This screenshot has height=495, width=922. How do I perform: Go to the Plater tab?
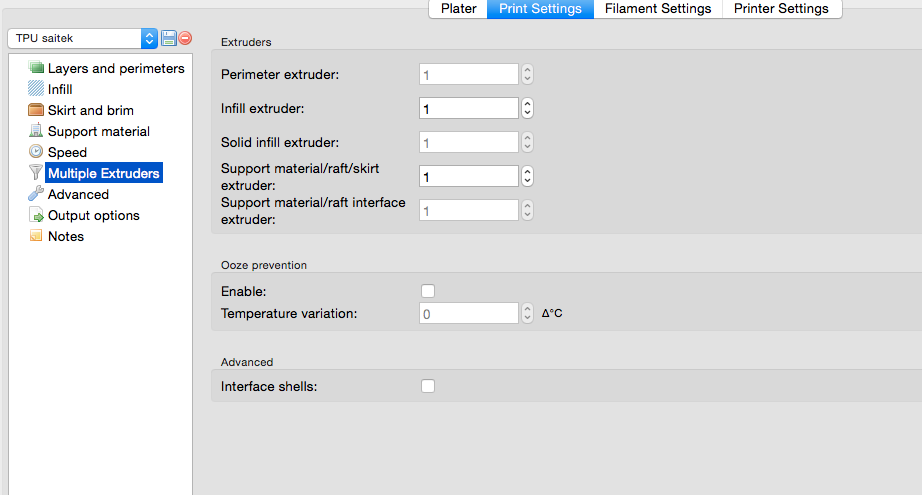(x=459, y=9)
